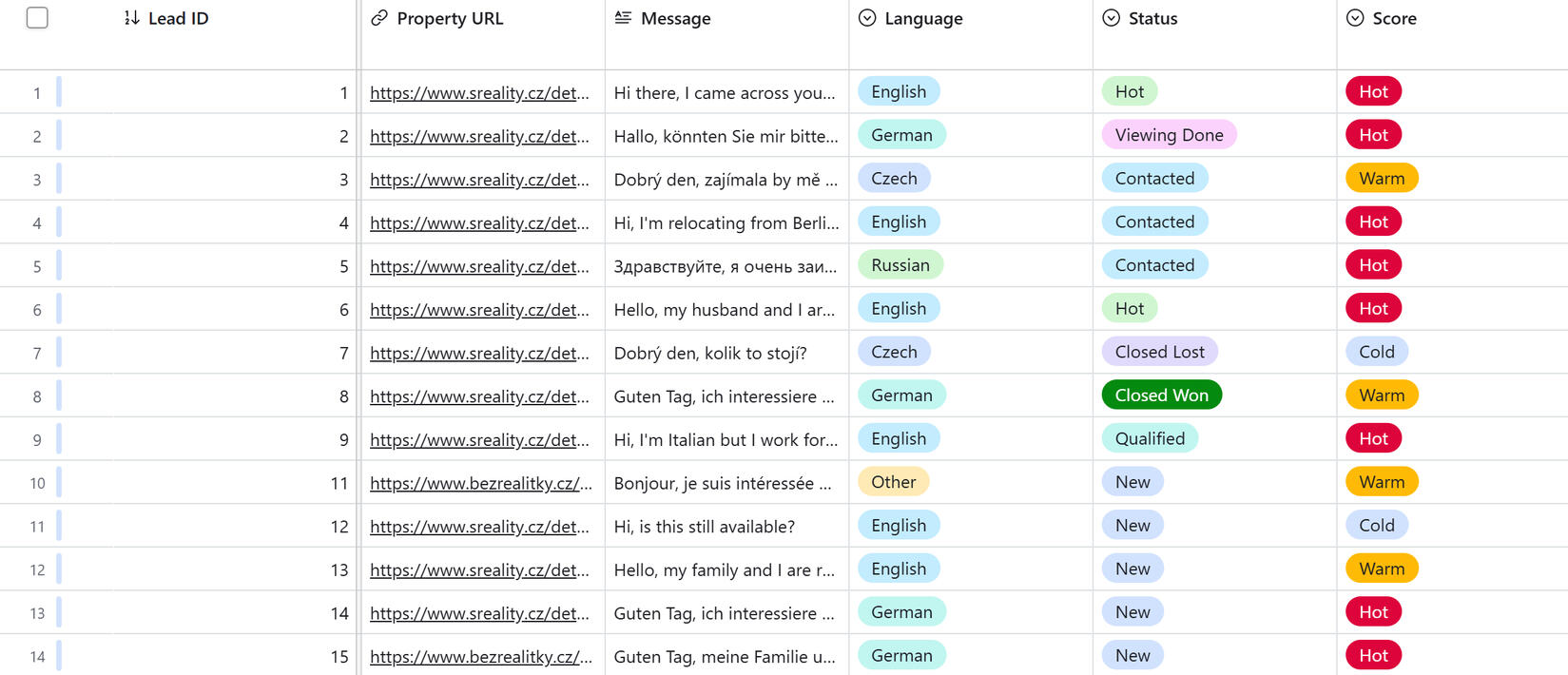Click the Language single-select icon

point(867,18)
